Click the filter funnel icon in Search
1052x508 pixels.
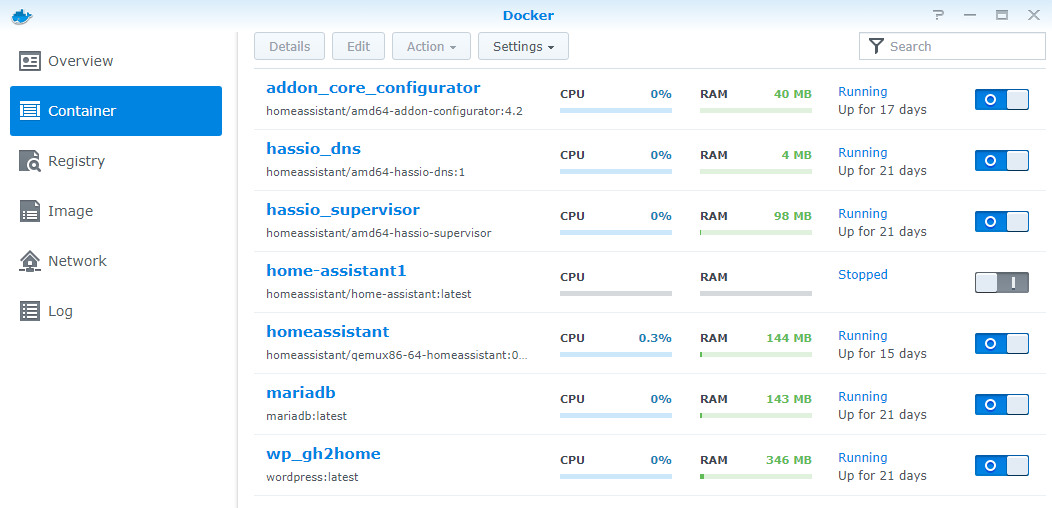point(876,46)
